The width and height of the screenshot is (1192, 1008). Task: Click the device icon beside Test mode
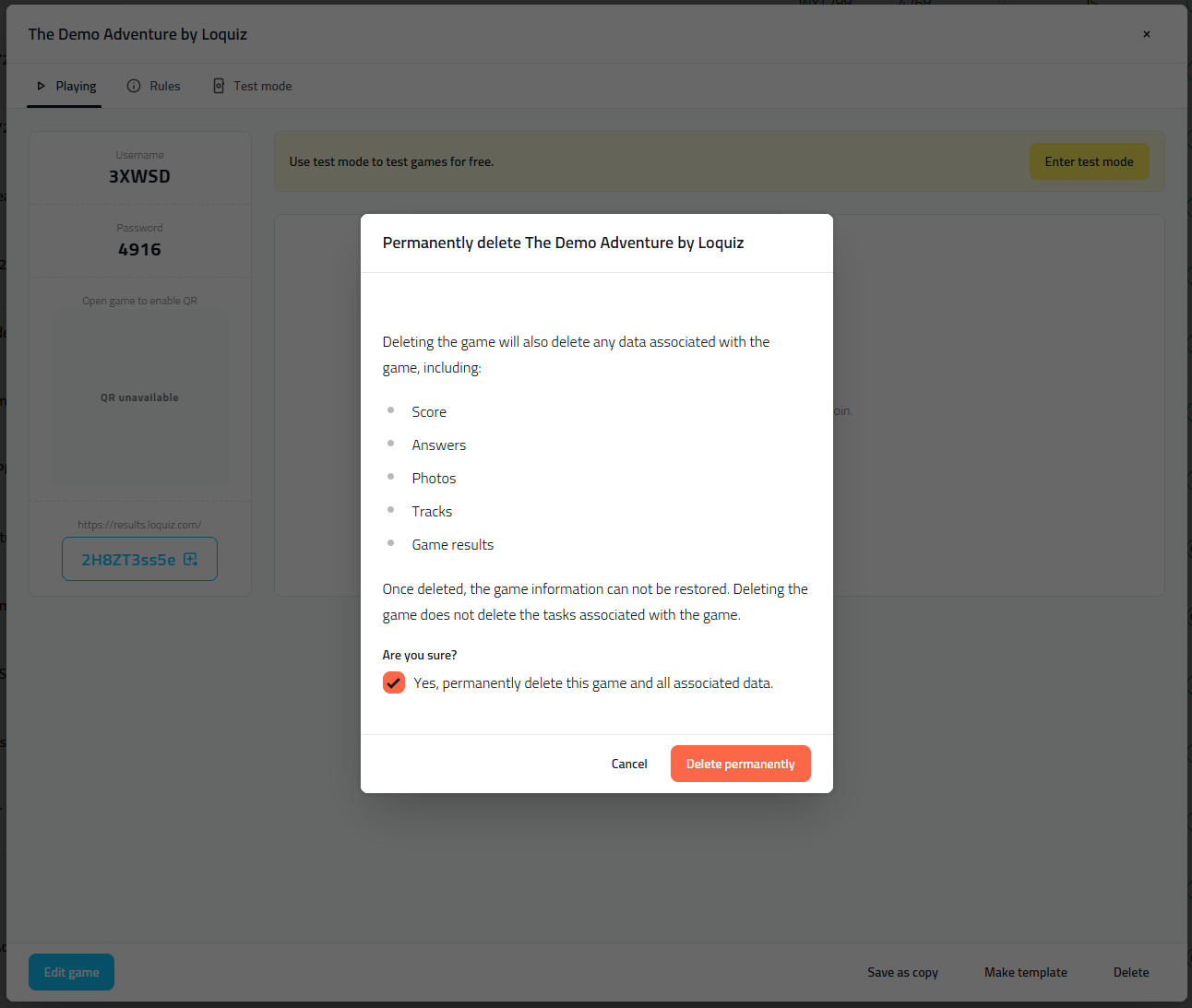[219, 86]
